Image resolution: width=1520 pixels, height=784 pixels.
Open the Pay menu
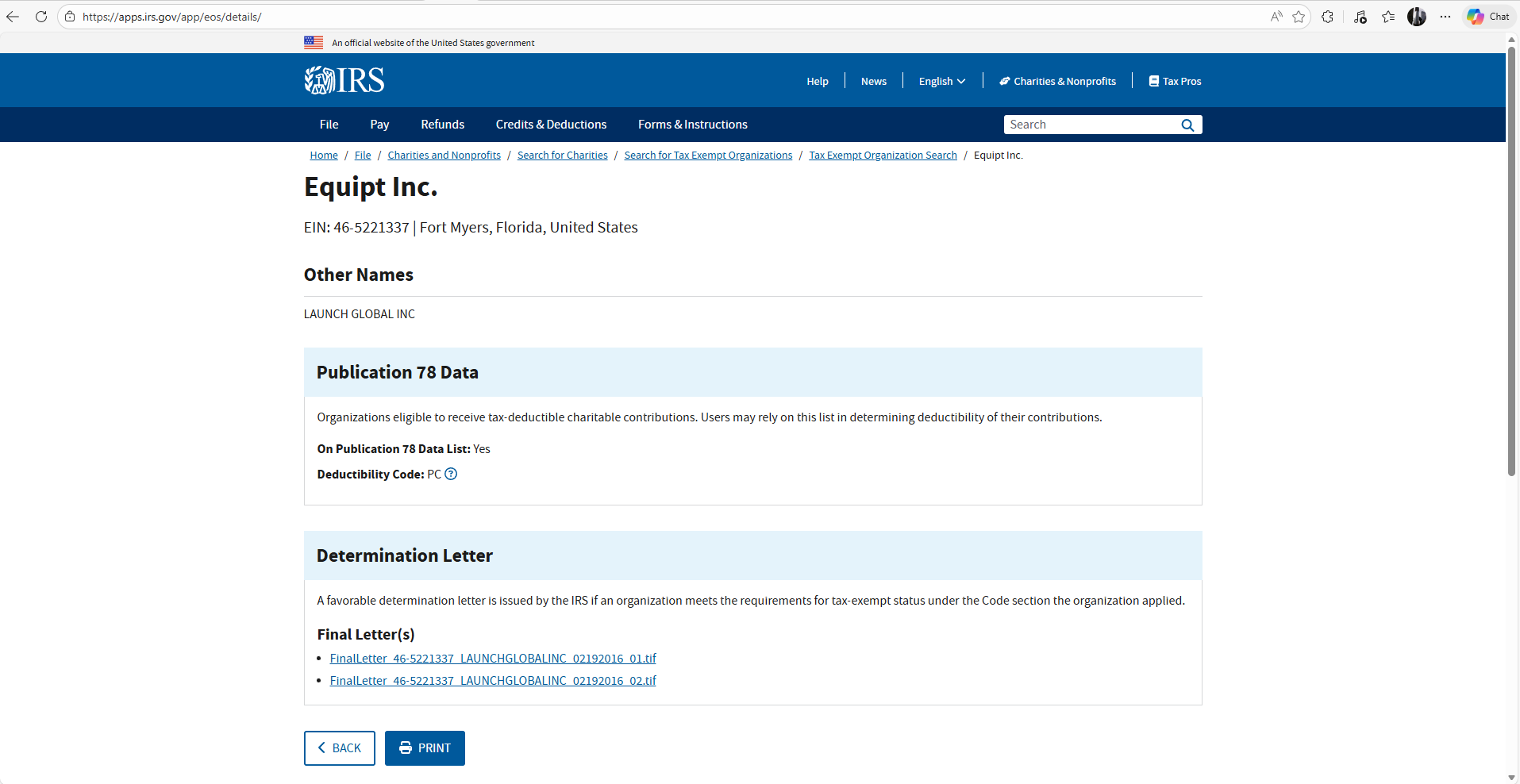[x=379, y=125]
